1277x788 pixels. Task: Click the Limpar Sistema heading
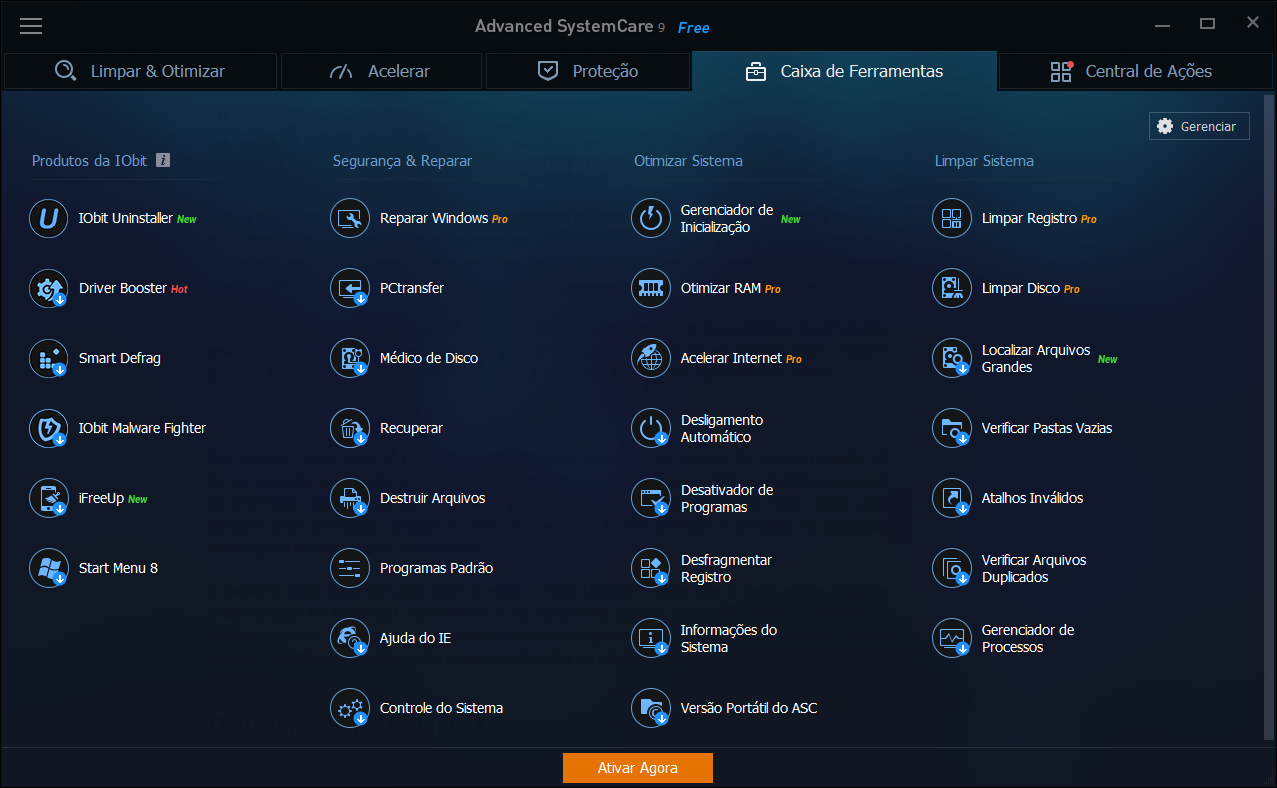(984, 160)
